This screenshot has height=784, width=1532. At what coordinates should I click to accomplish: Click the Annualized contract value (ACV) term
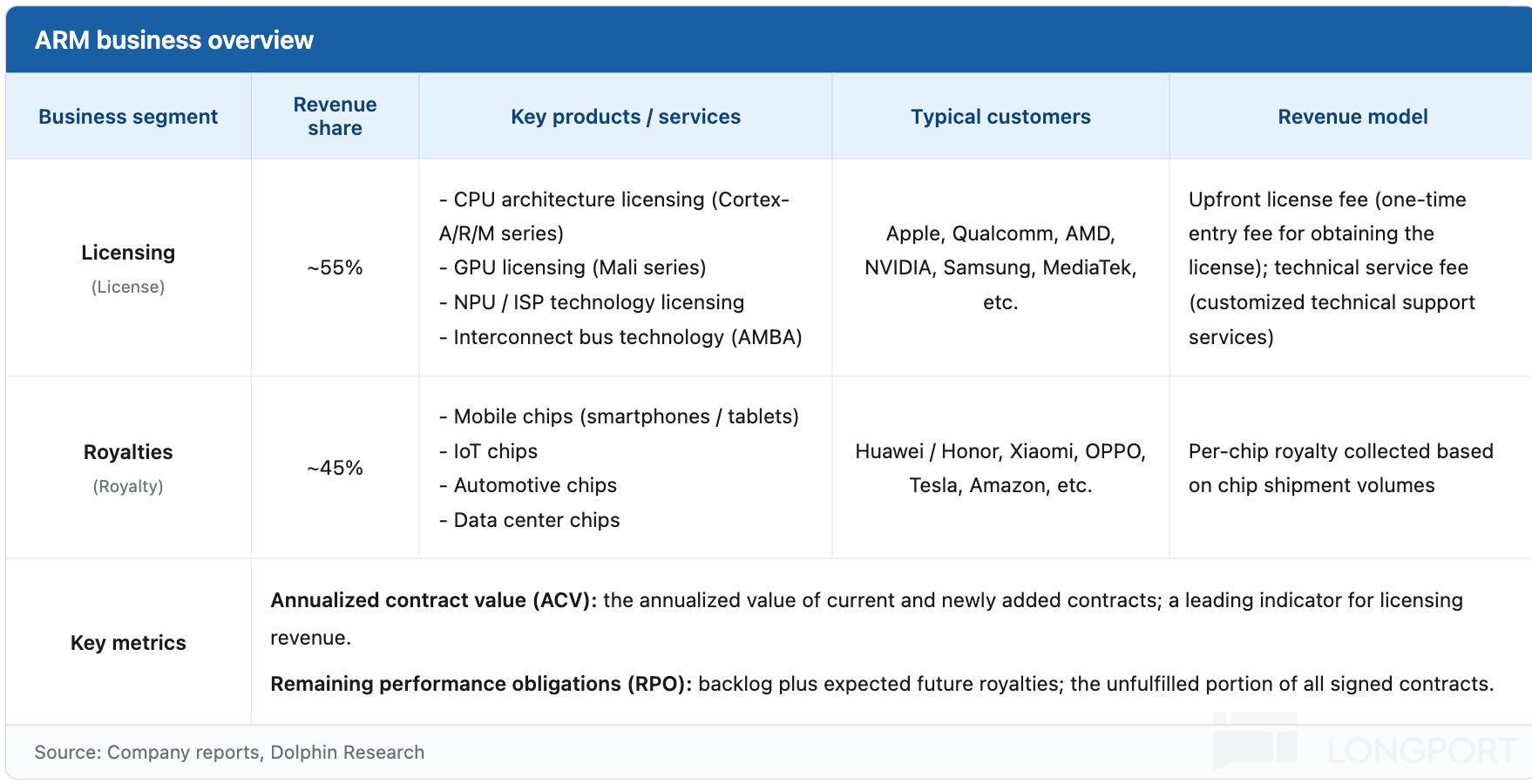pyautogui.click(x=434, y=600)
